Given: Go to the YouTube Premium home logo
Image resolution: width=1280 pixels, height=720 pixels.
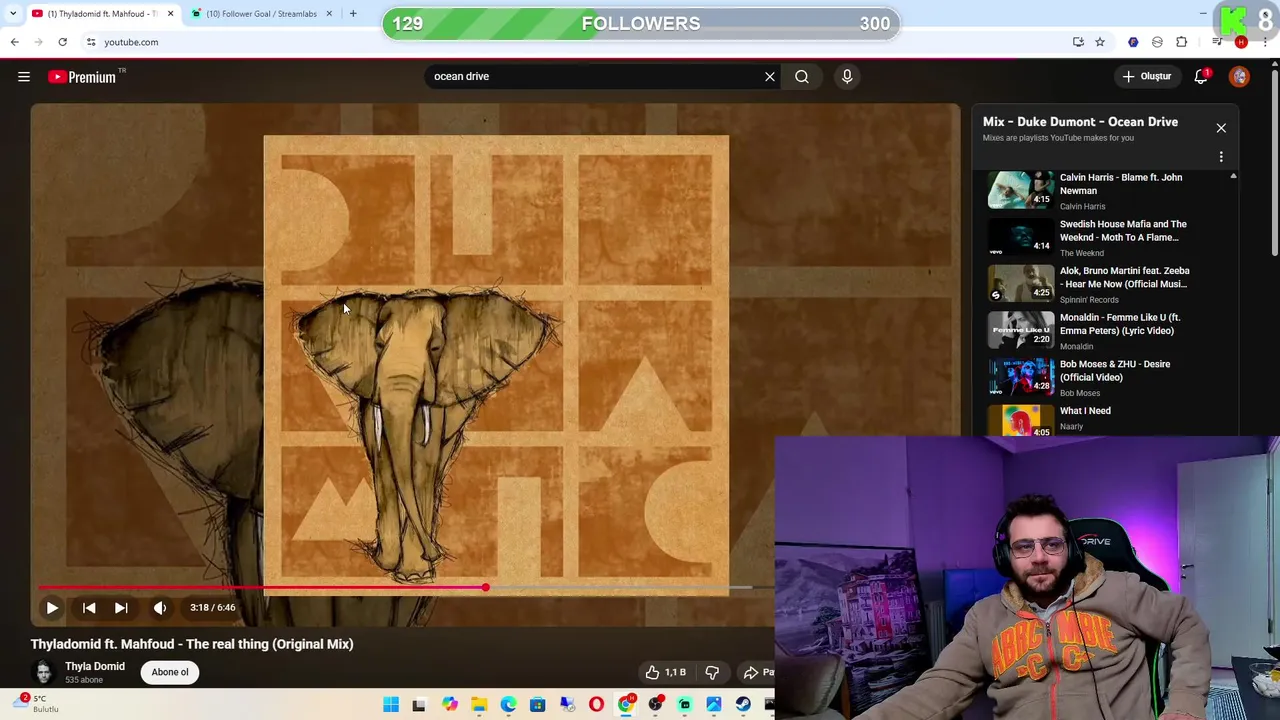Looking at the screenshot, I should tap(85, 77).
